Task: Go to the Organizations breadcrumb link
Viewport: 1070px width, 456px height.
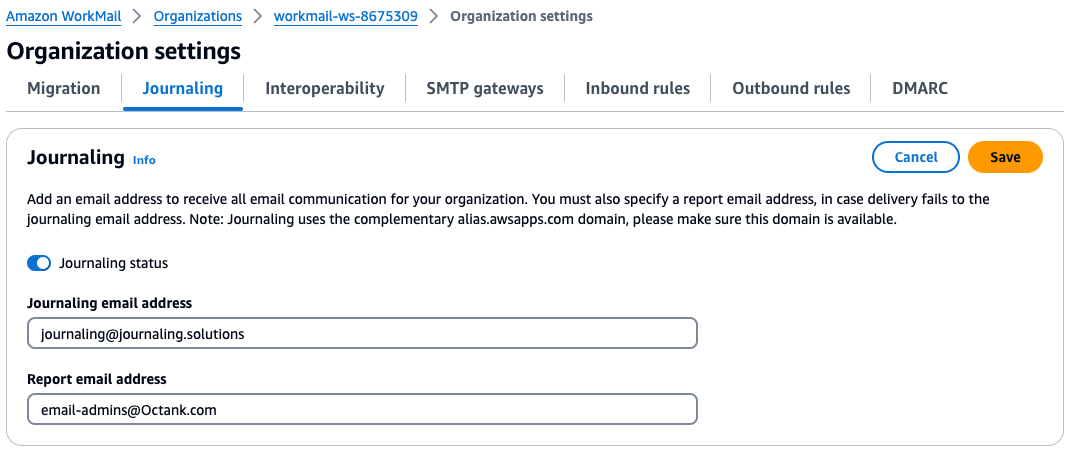Action: [x=198, y=16]
